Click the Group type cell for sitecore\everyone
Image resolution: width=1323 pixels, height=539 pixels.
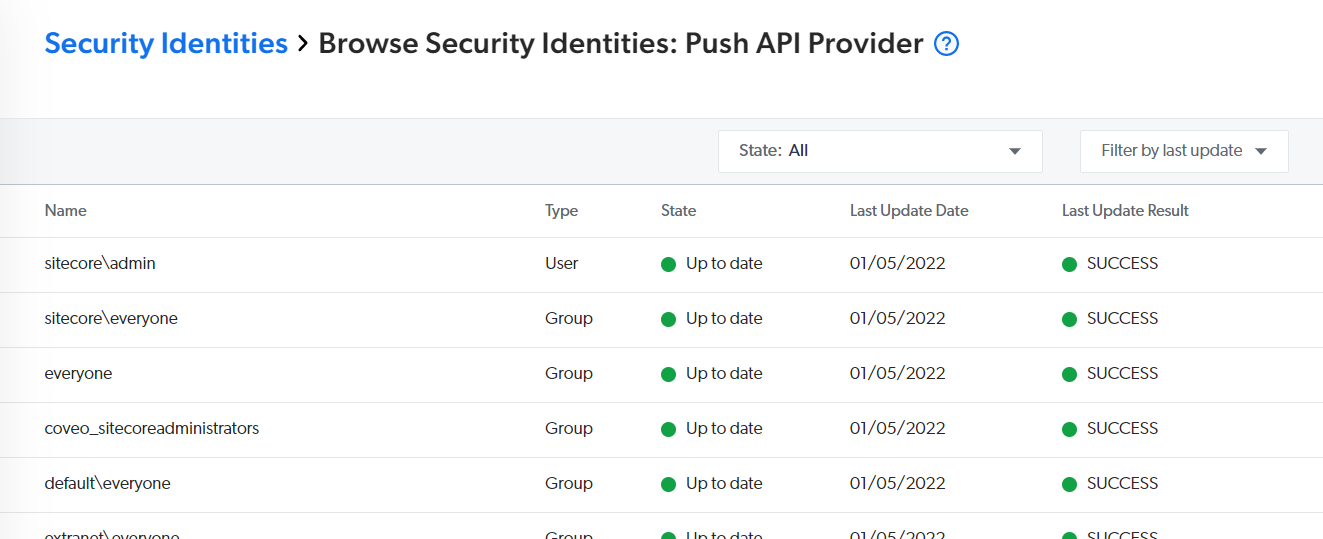coord(569,319)
